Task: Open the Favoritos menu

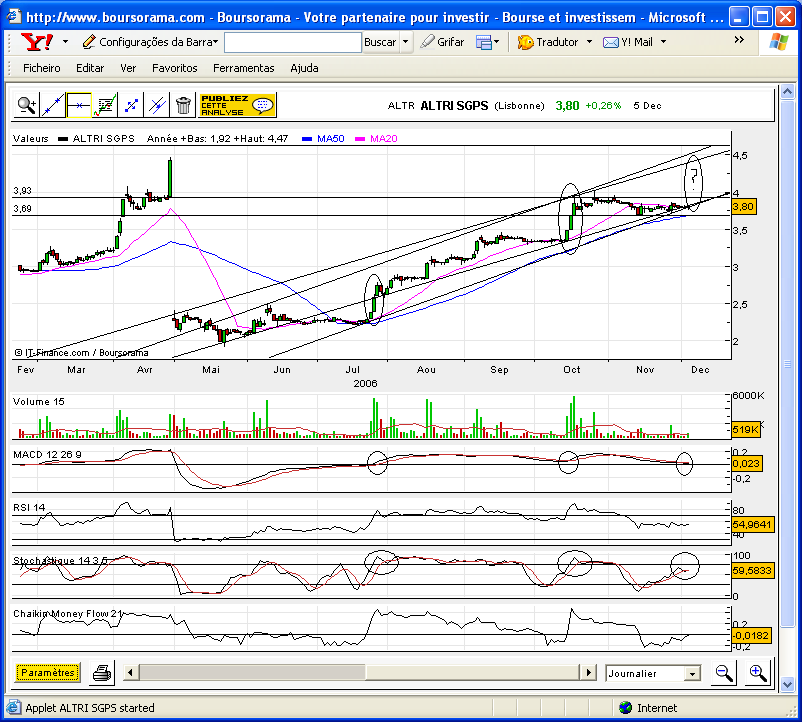Action: (x=174, y=68)
